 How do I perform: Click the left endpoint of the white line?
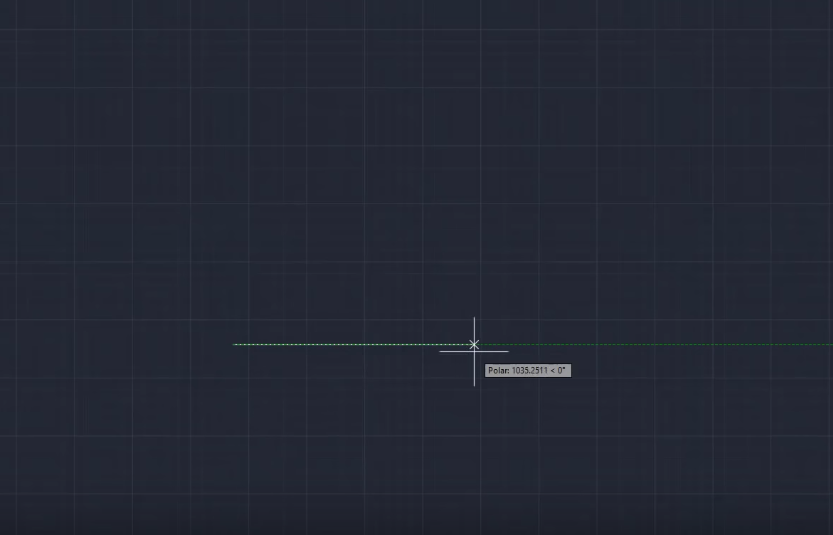coord(234,344)
